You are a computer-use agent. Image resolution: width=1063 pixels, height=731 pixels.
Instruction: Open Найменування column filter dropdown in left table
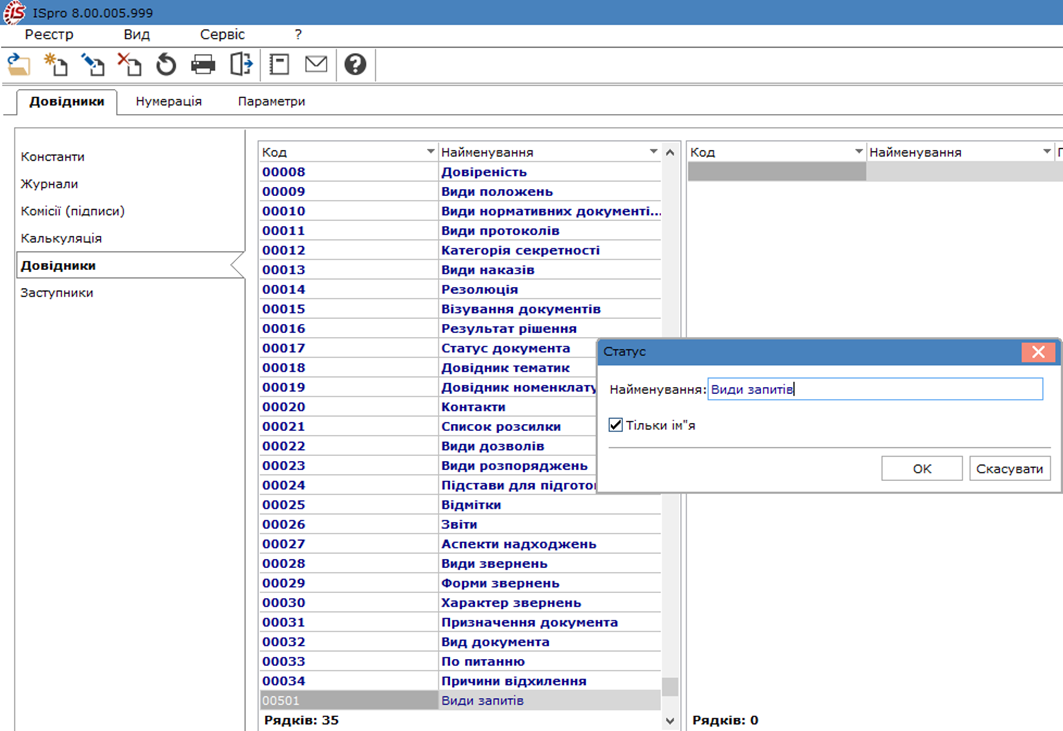654,152
